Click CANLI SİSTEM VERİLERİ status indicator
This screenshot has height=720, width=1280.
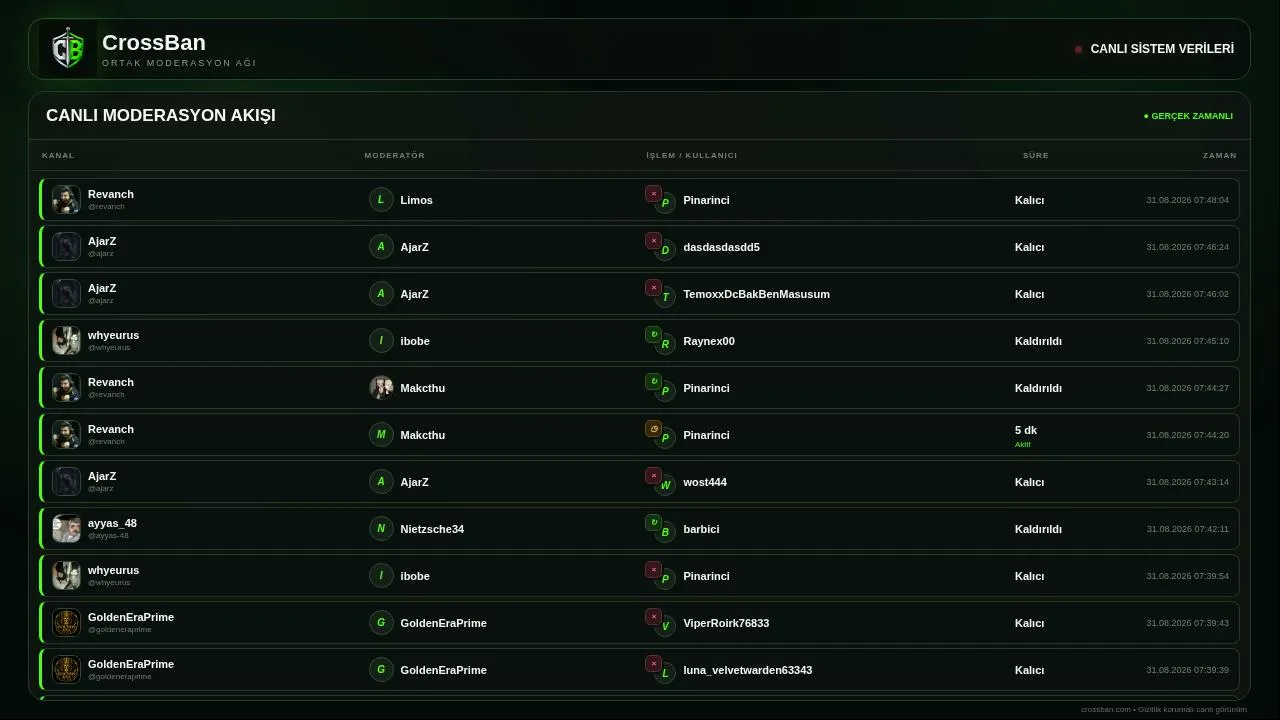[1154, 49]
